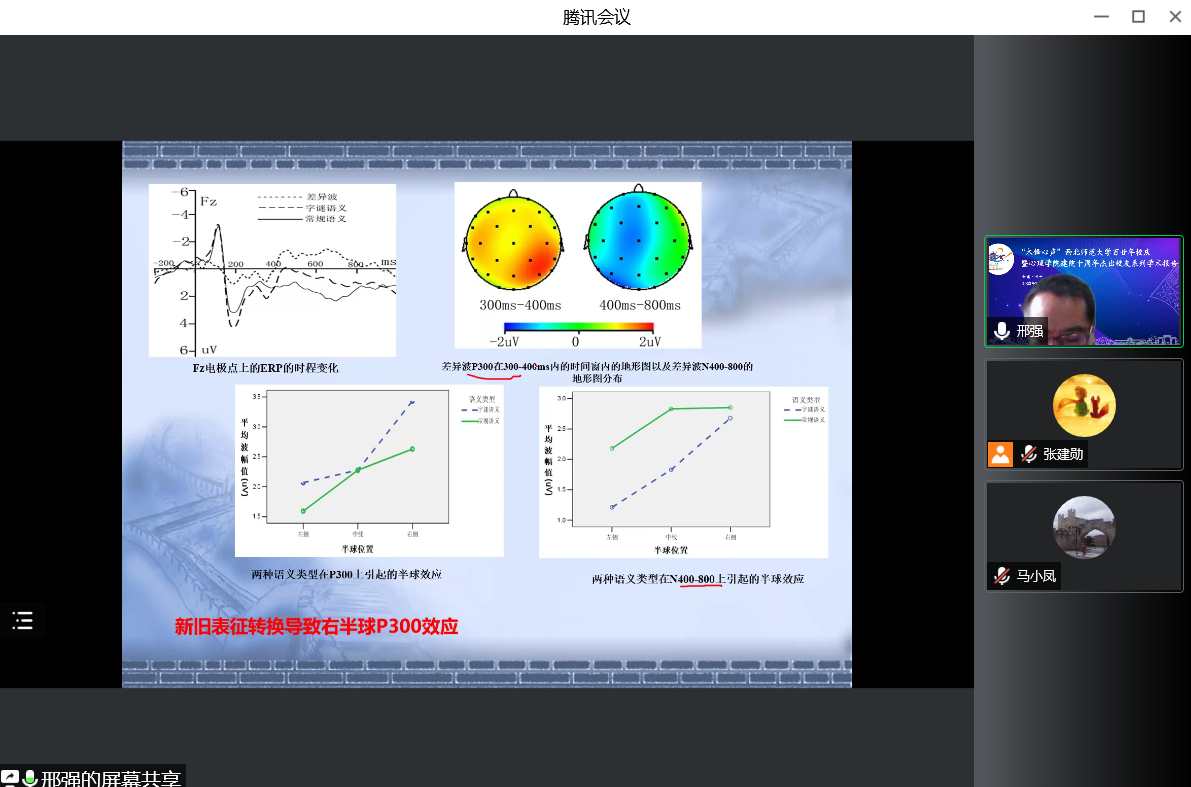This screenshot has height=787, width=1191.
Task: Click the red conclusion text on the slide
Action: 316,627
